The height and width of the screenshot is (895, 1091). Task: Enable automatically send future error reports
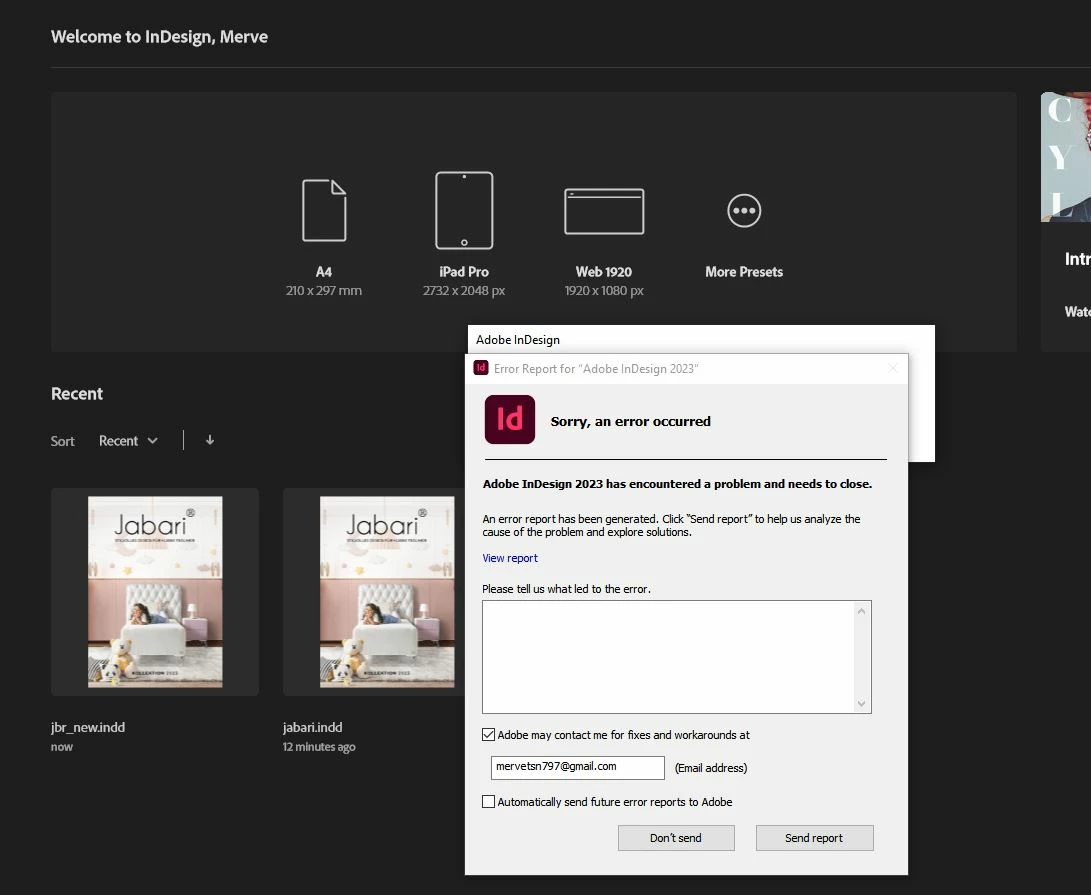click(x=488, y=802)
